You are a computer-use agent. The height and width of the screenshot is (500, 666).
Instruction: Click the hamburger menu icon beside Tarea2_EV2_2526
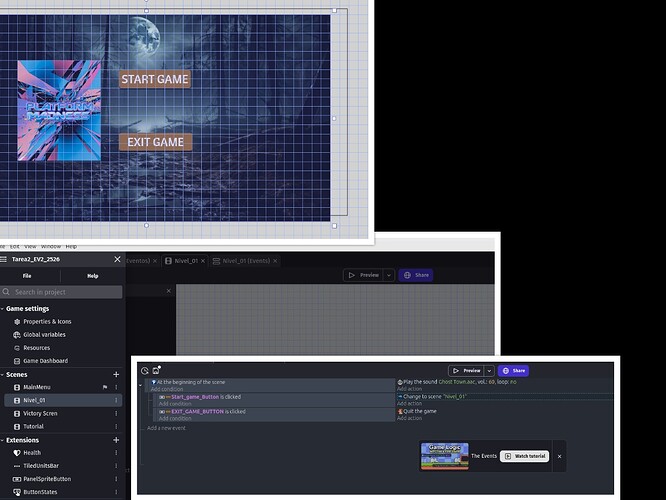(x=4, y=259)
